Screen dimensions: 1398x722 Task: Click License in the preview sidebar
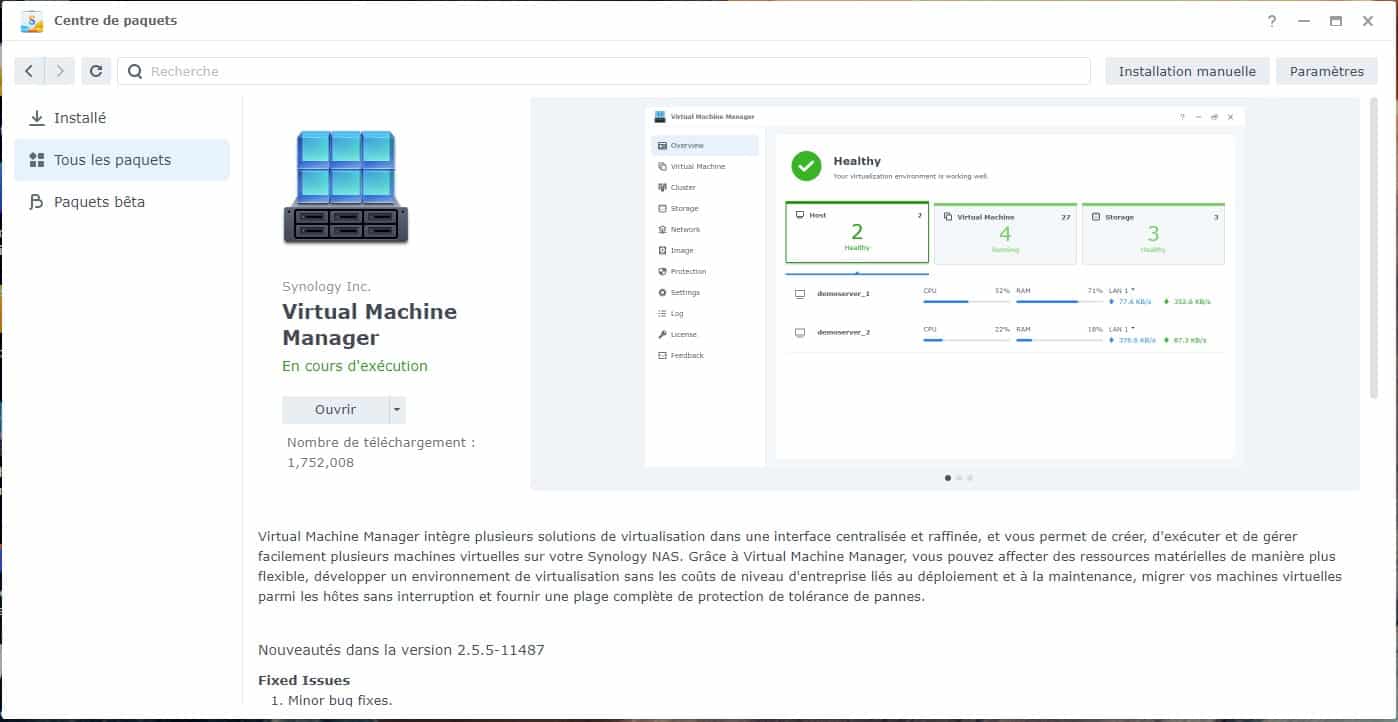[x=705, y=335]
